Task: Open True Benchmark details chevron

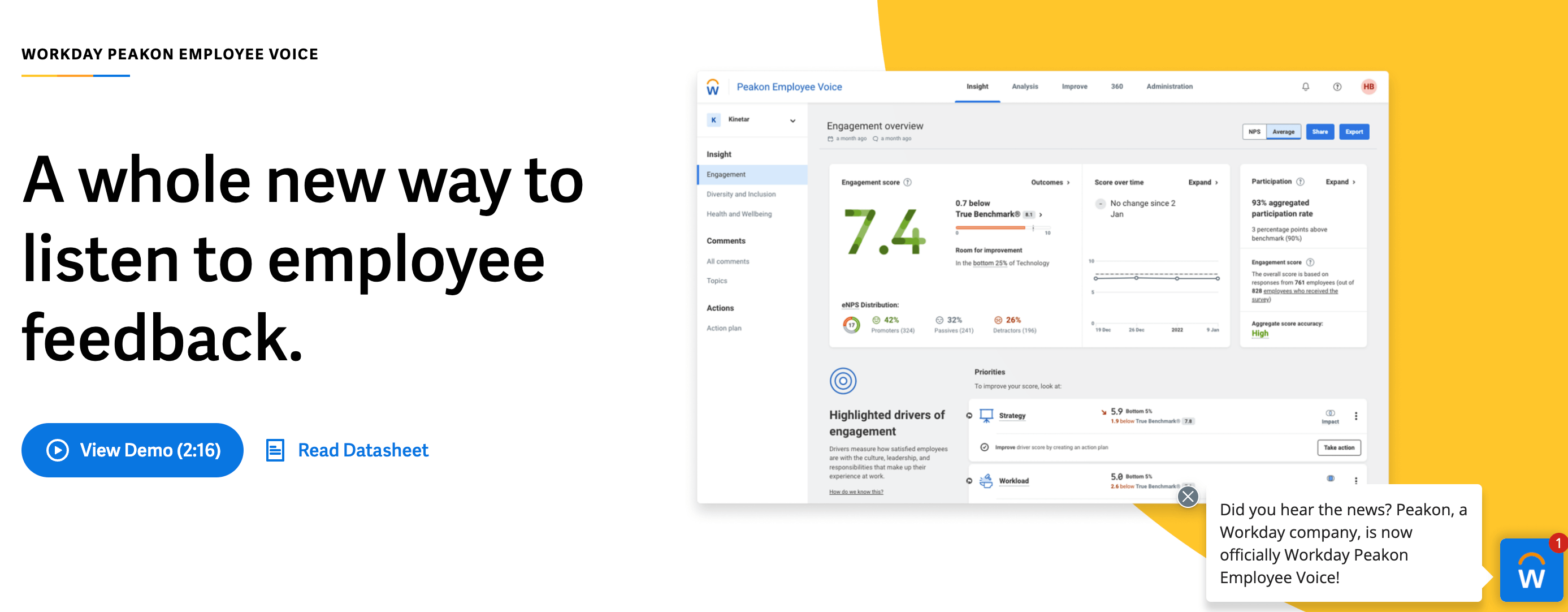Action: 1041,215
